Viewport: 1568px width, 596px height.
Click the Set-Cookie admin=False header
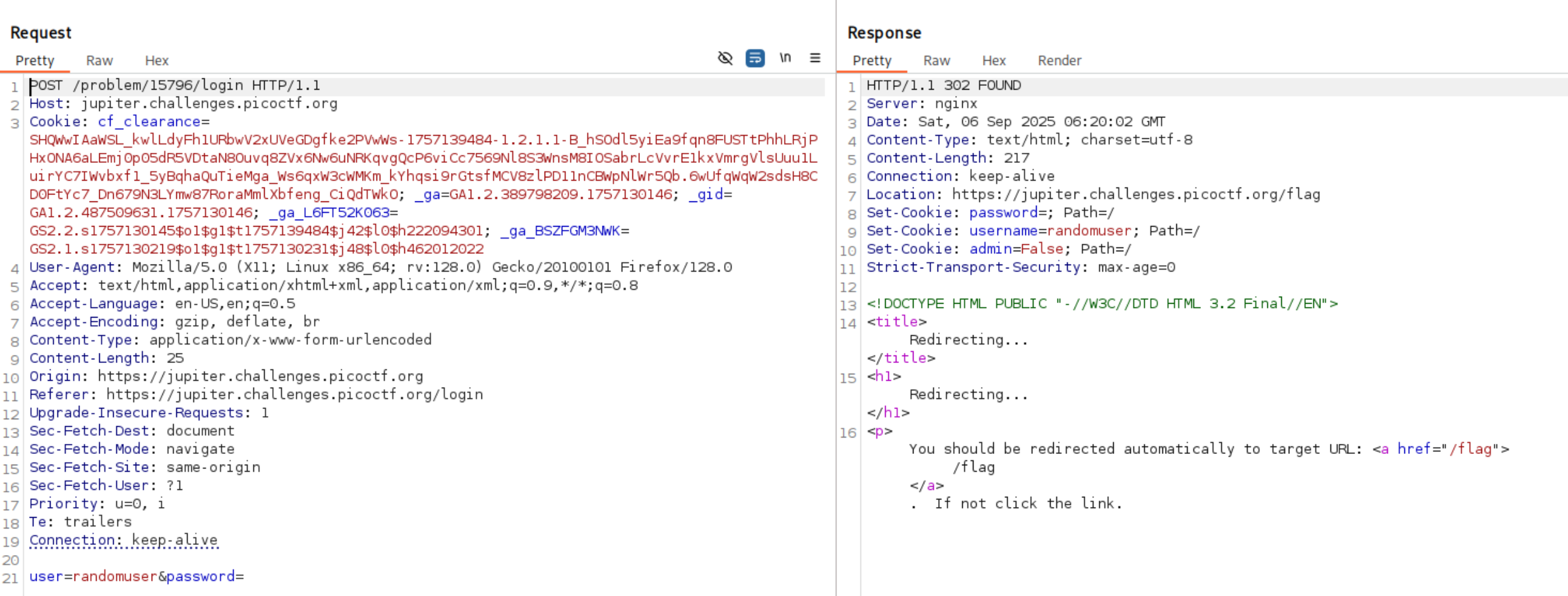(x=999, y=249)
